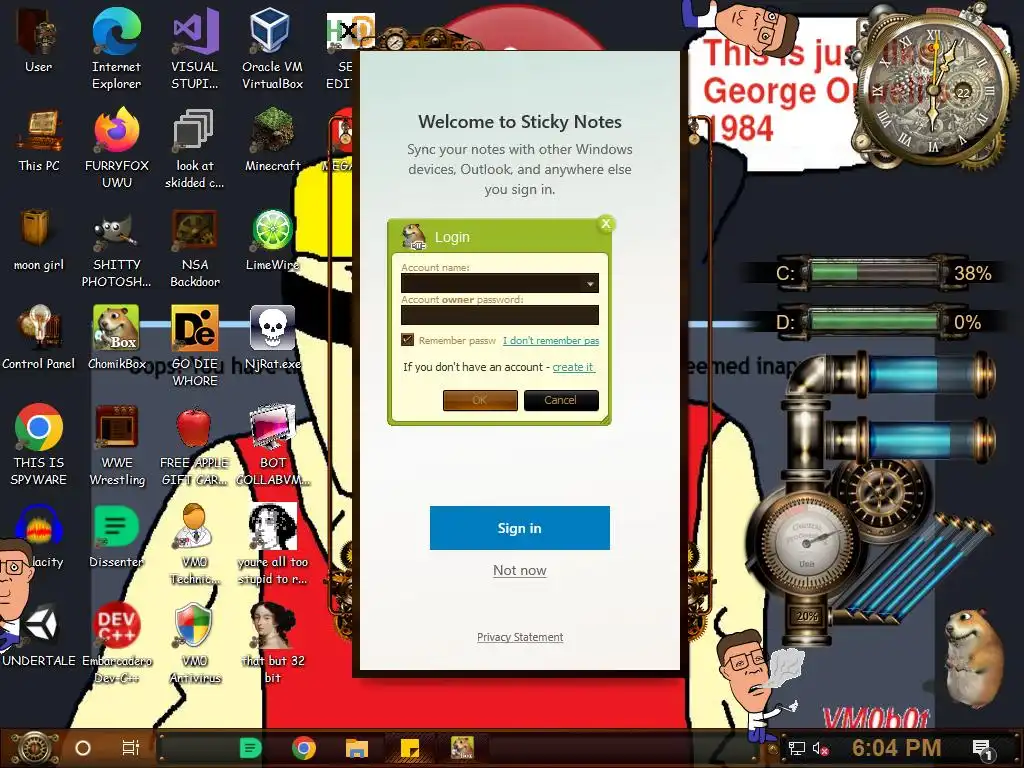Open Chrome from the taskbar

pos(304,748)
